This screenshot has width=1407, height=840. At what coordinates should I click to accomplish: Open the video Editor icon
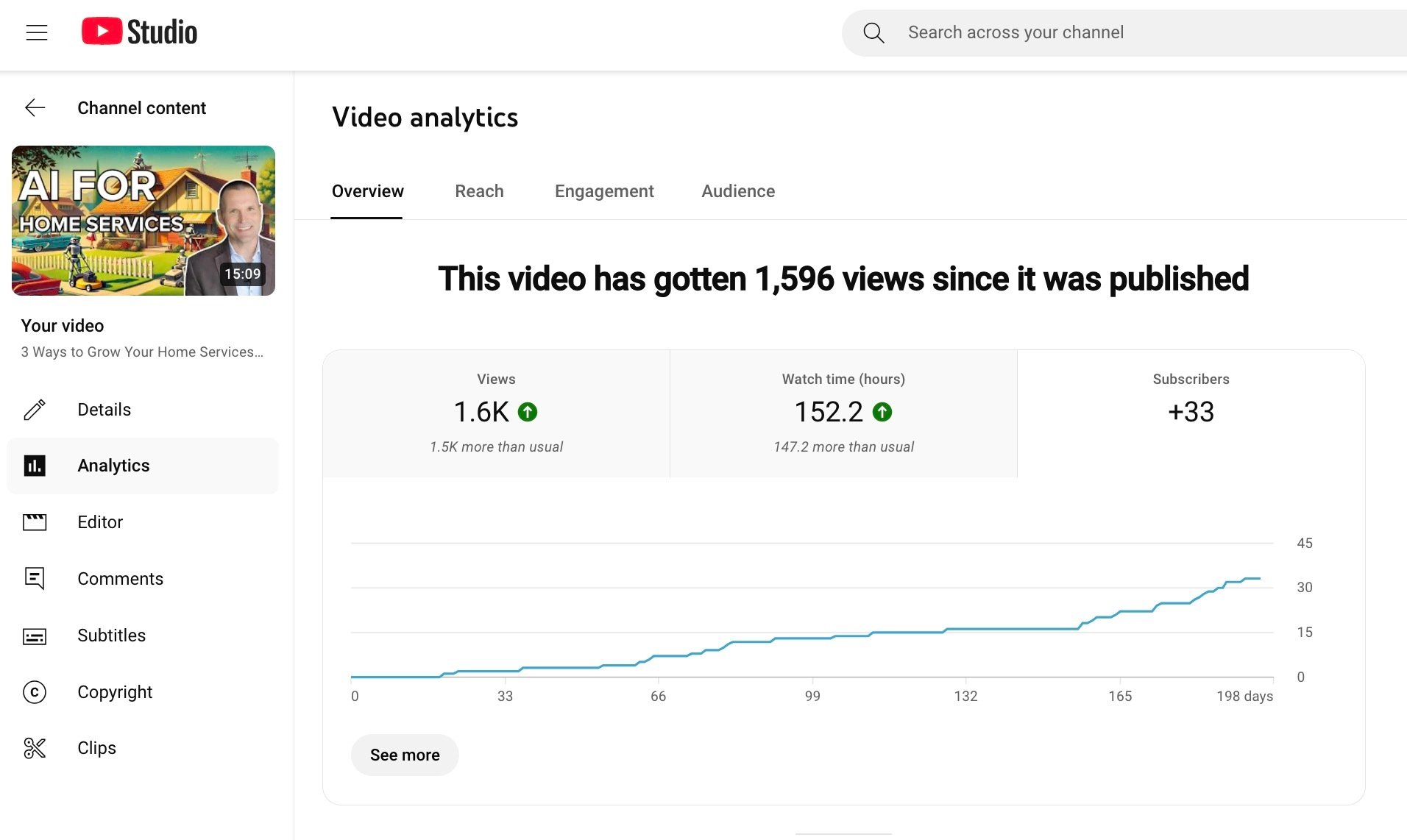tap(35, 522)
